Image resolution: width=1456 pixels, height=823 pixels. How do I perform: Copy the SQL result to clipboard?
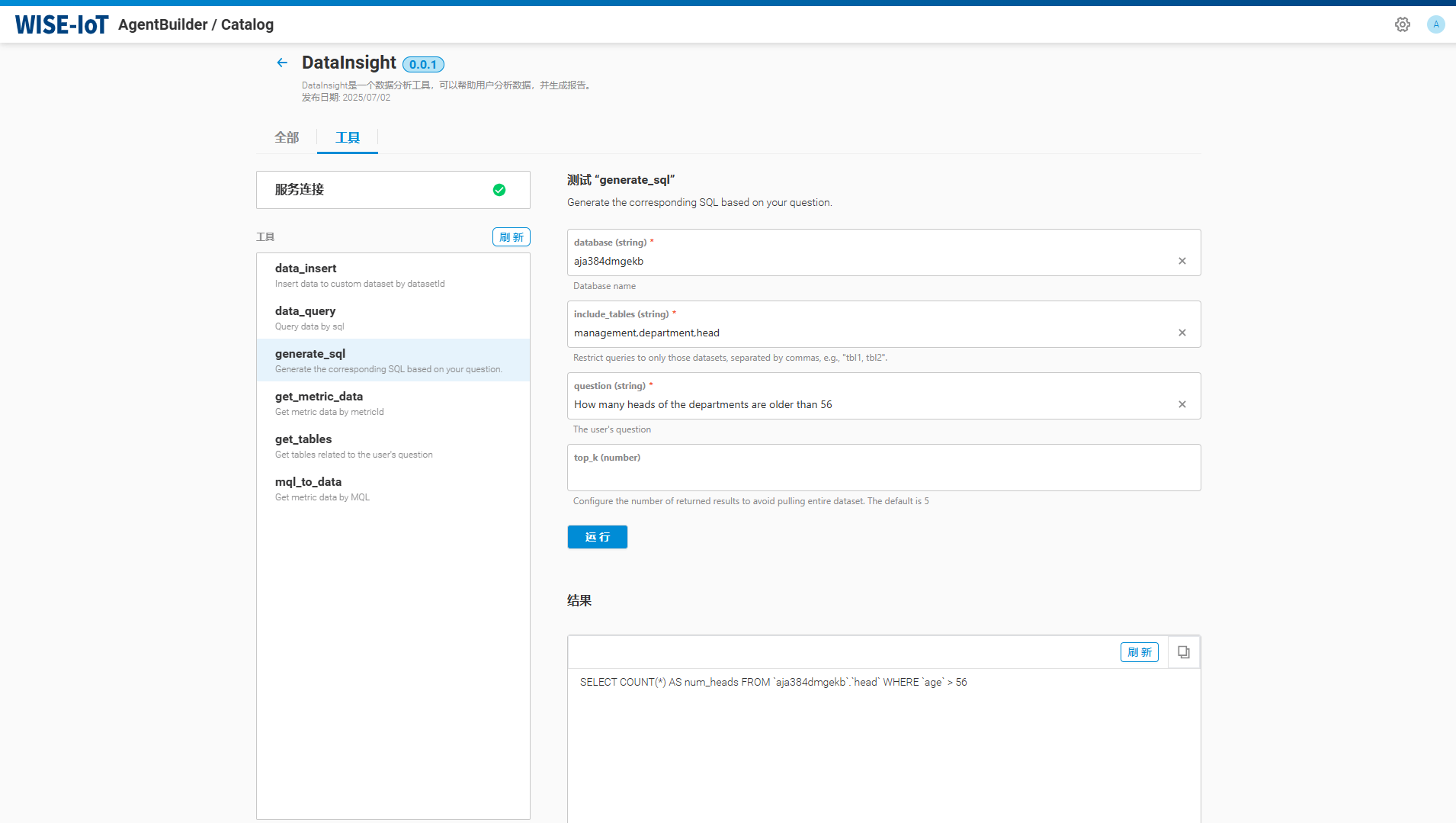coord(1183,652)
